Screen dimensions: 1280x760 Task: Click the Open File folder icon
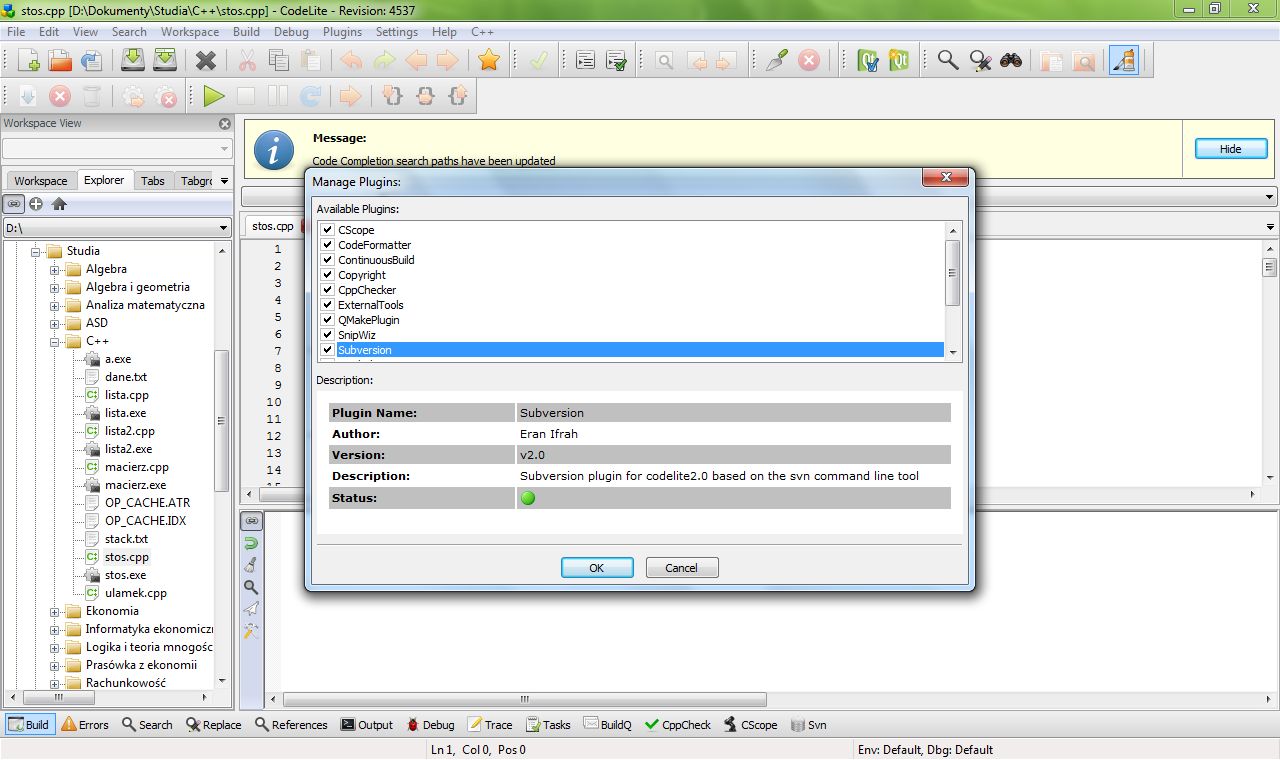60,60
